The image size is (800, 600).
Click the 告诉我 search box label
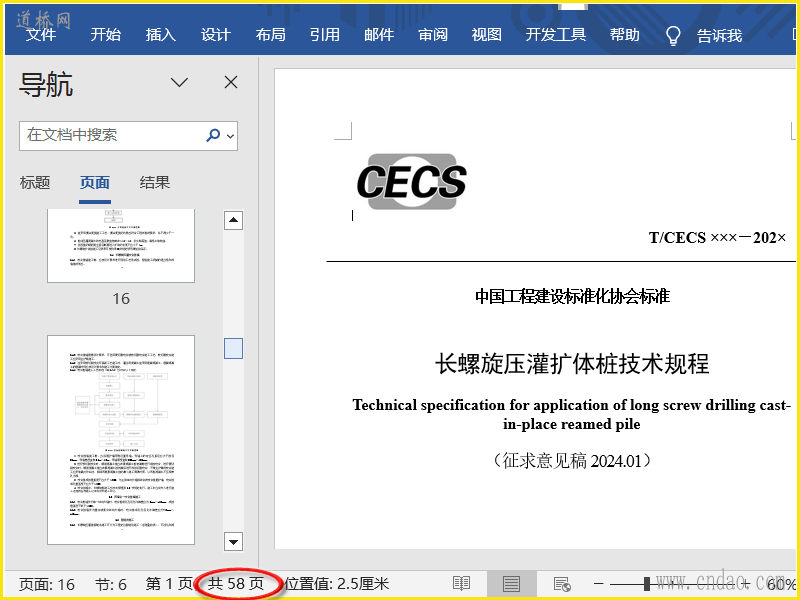719,36
